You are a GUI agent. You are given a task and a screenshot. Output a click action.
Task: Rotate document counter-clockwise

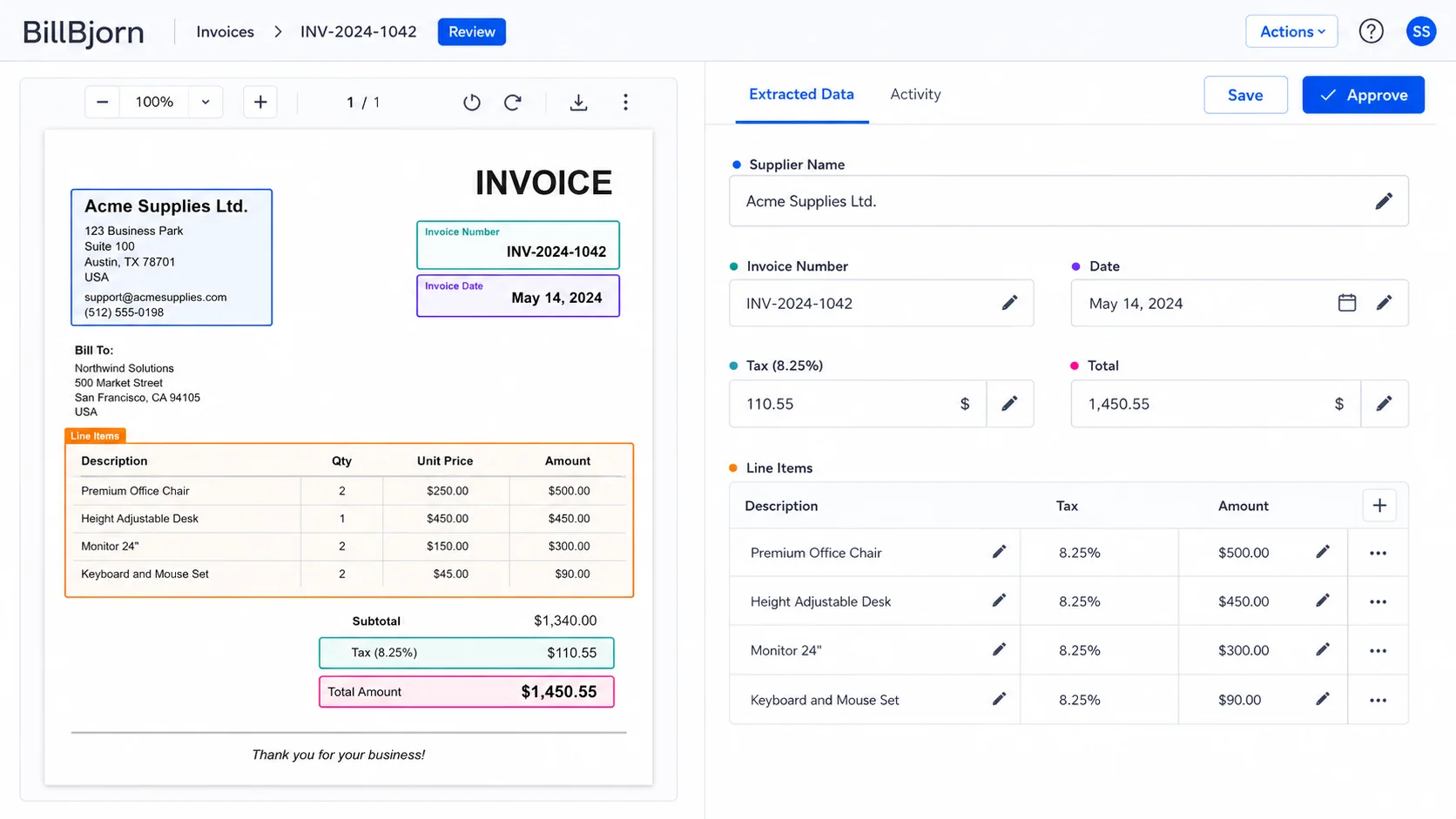coord(472,102)
